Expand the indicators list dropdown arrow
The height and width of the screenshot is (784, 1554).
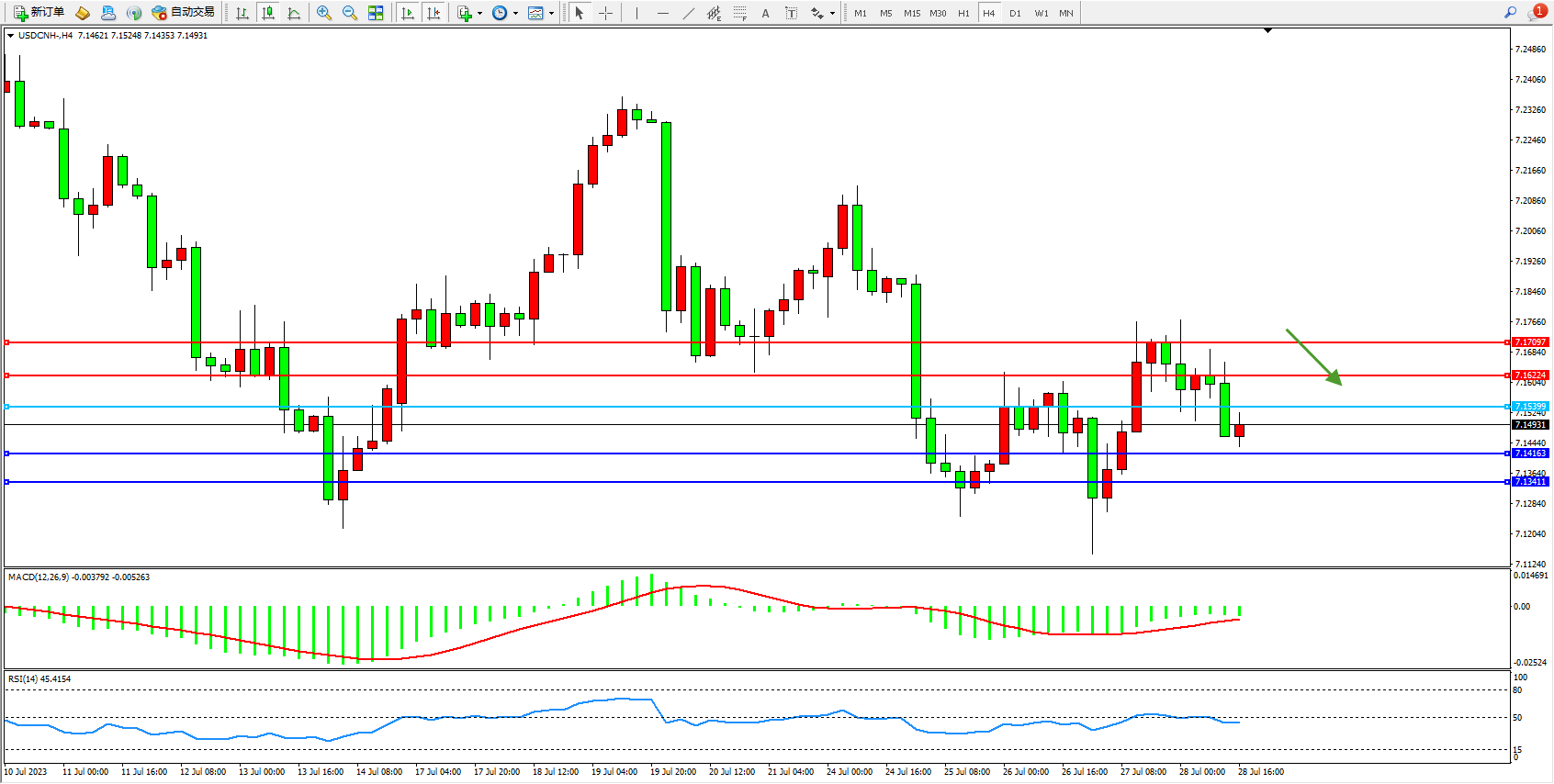pyautogui.click(x=479, y=13)
